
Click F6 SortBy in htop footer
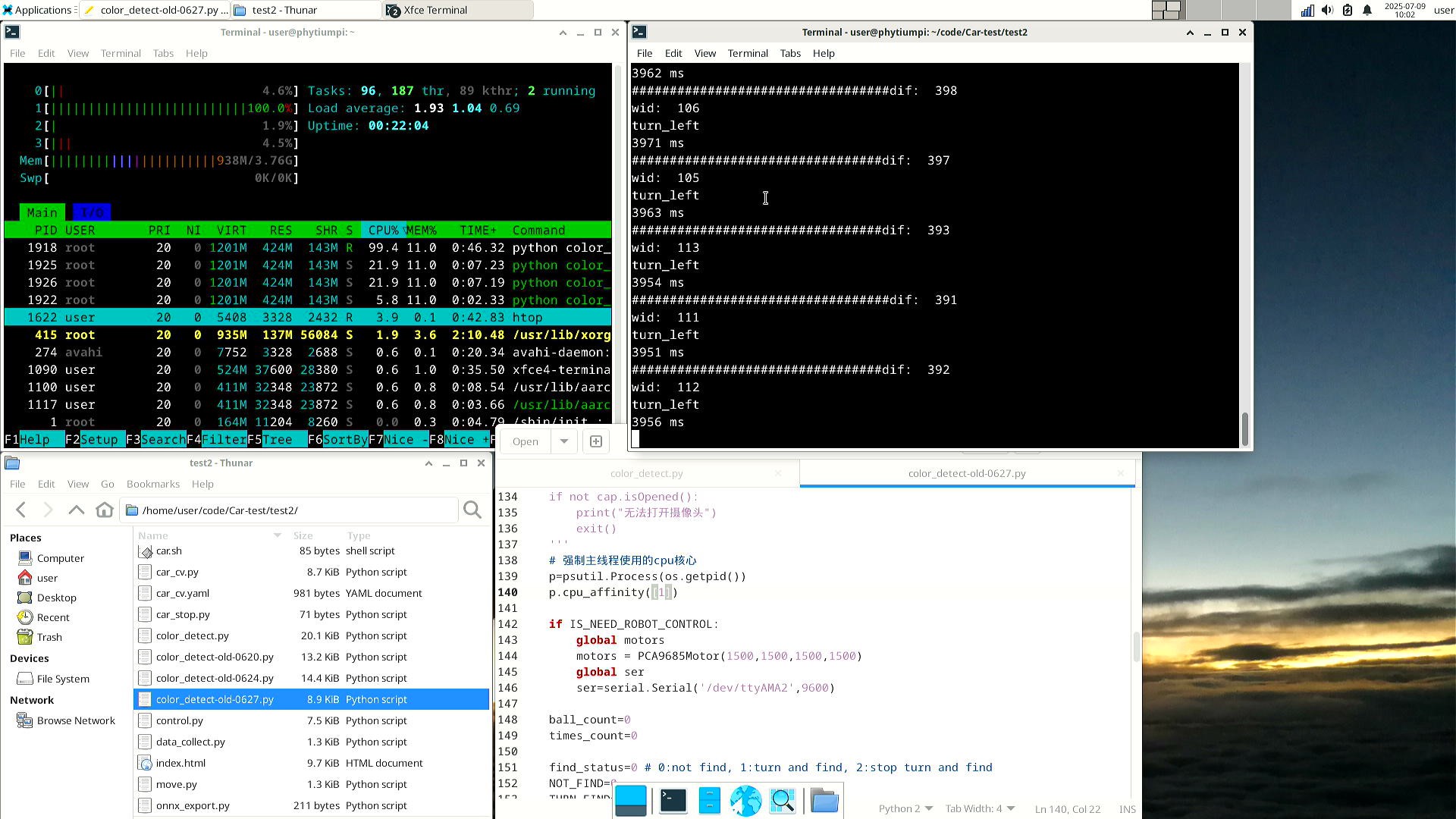click(337, 440)
